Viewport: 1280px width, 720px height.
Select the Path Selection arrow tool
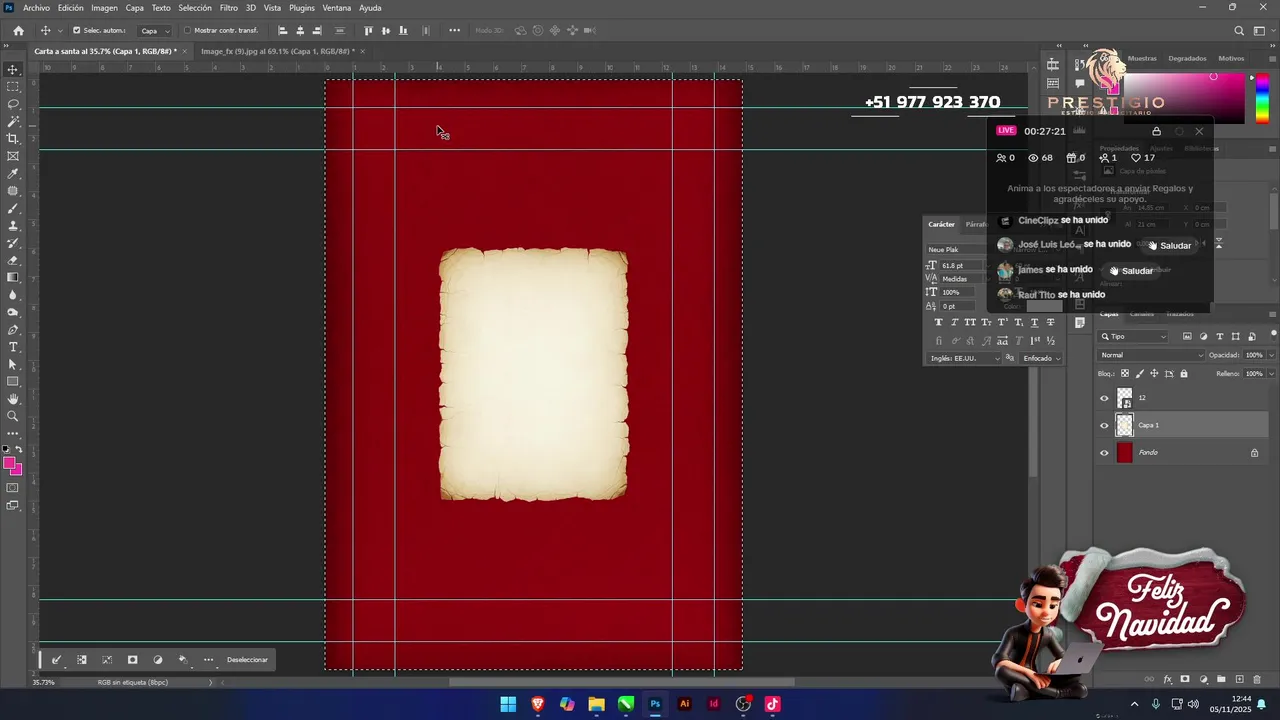pyautogui.click(x=13, y=364)
